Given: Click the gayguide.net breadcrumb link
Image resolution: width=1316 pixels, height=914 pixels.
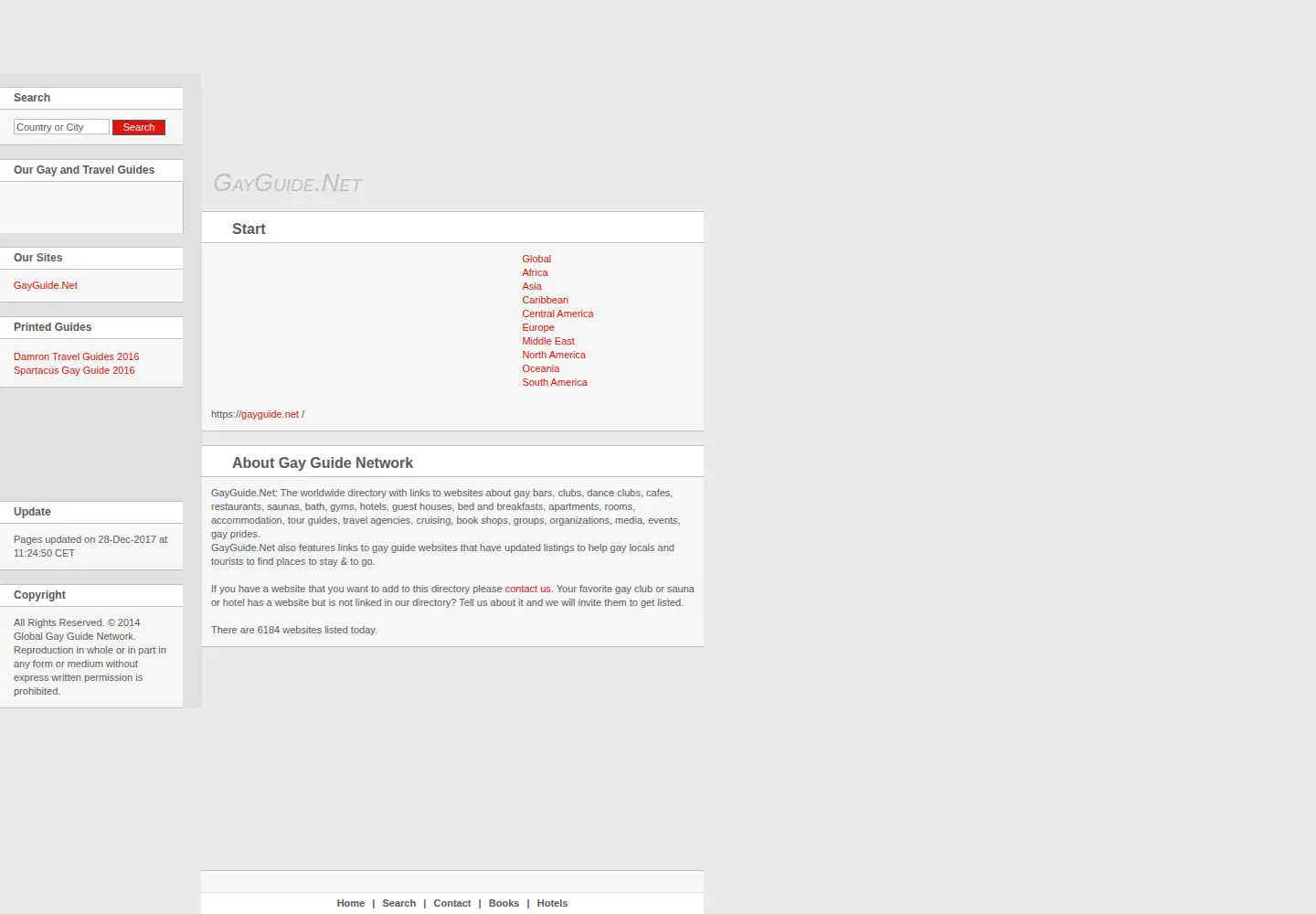Looking at the screenshot, I should pos(270,414).
